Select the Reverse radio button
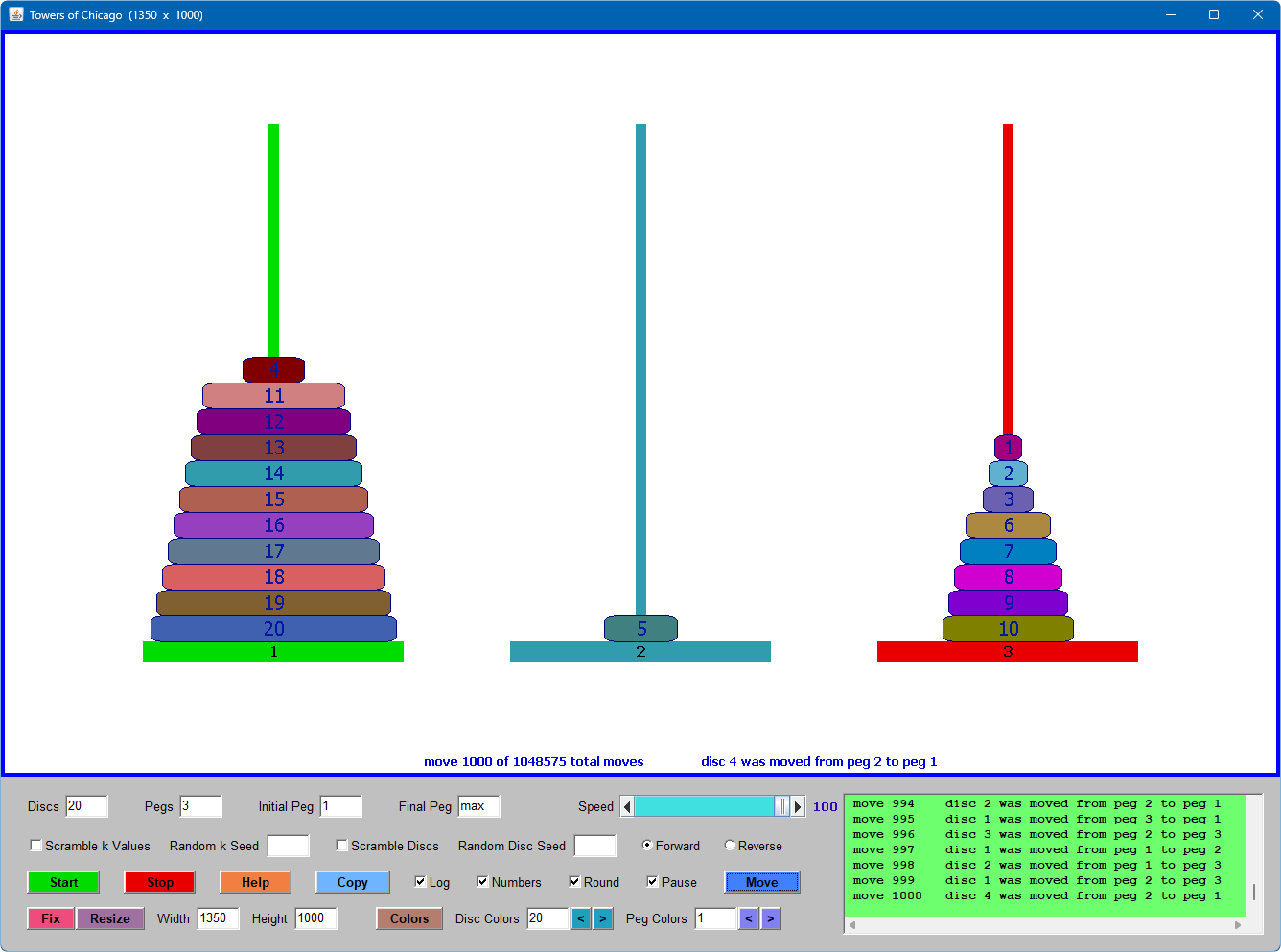Screen dimensions: 1281x952 tap(731, 846)
